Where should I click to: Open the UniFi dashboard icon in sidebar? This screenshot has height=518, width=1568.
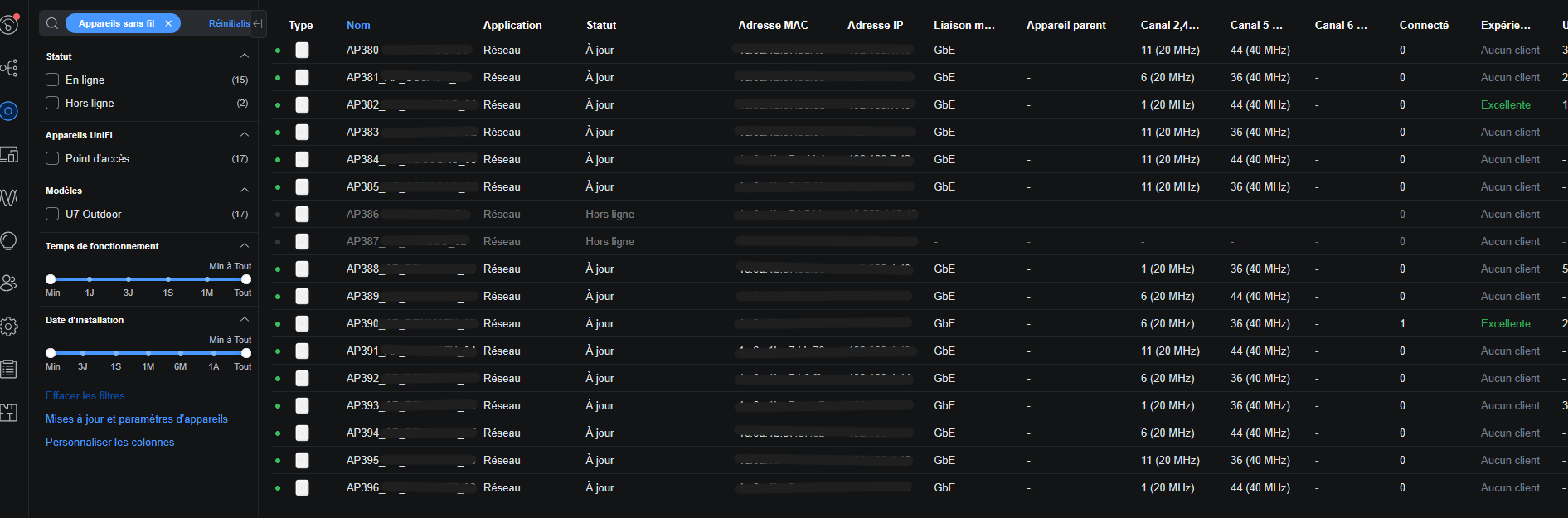click(8, 24)
